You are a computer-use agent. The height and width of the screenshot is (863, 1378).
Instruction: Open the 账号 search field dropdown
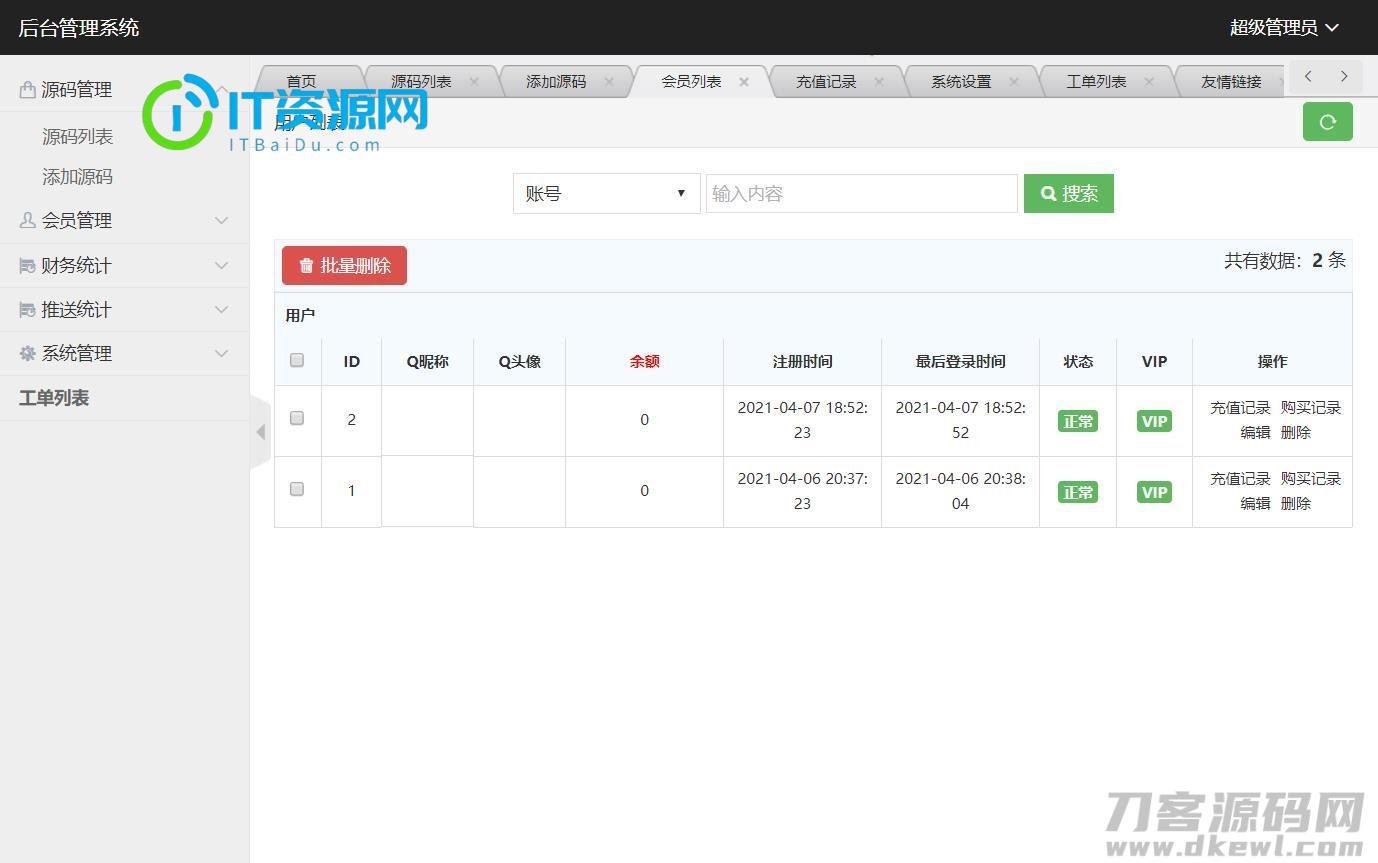click(606, 193)
